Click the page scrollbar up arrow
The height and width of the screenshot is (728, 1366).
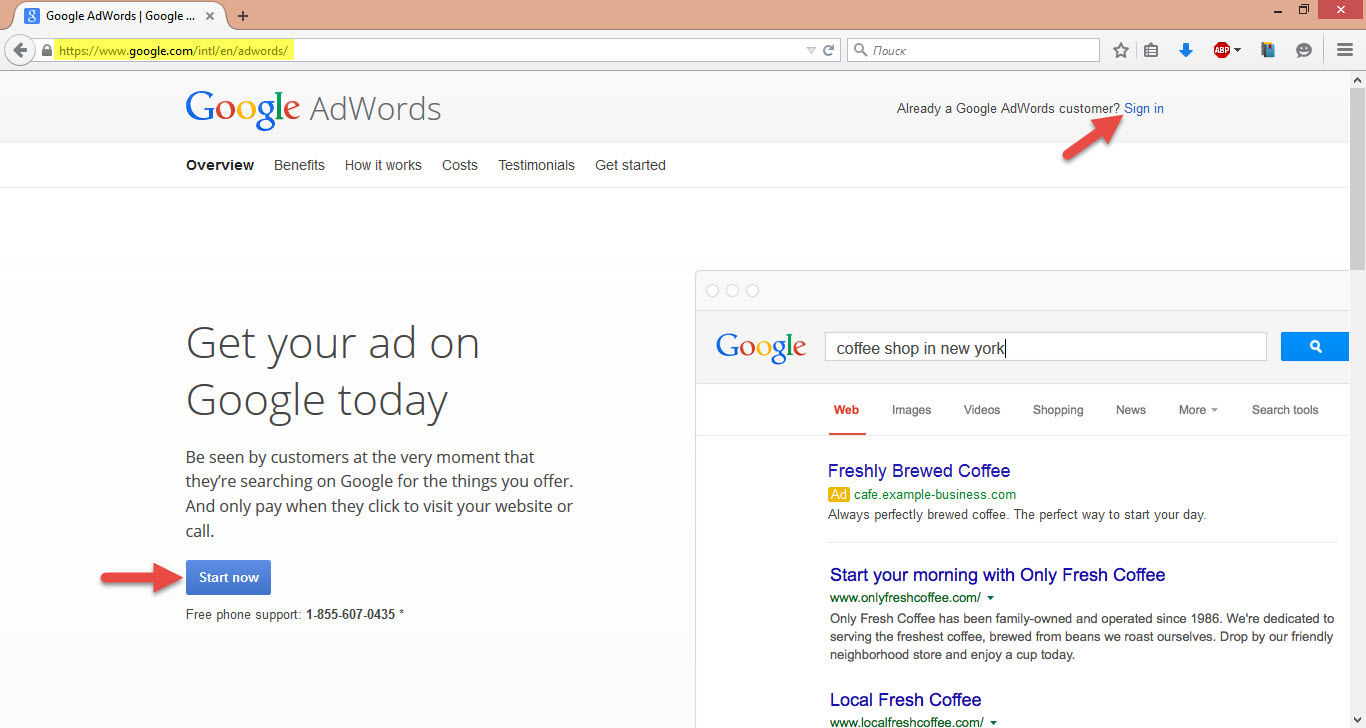coord(1357,81)
